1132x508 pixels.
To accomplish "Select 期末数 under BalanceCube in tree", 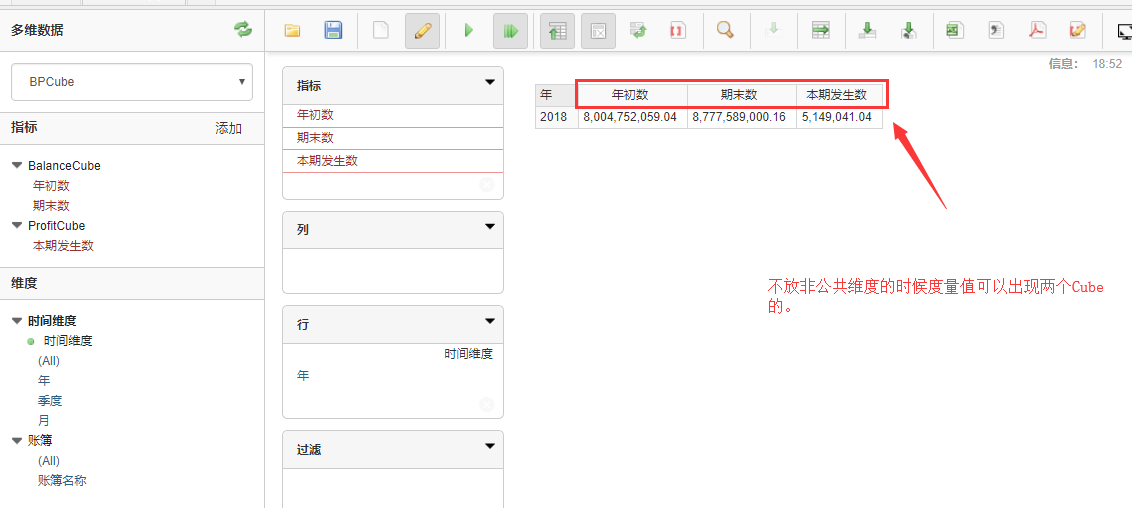I will pos(51,206).
